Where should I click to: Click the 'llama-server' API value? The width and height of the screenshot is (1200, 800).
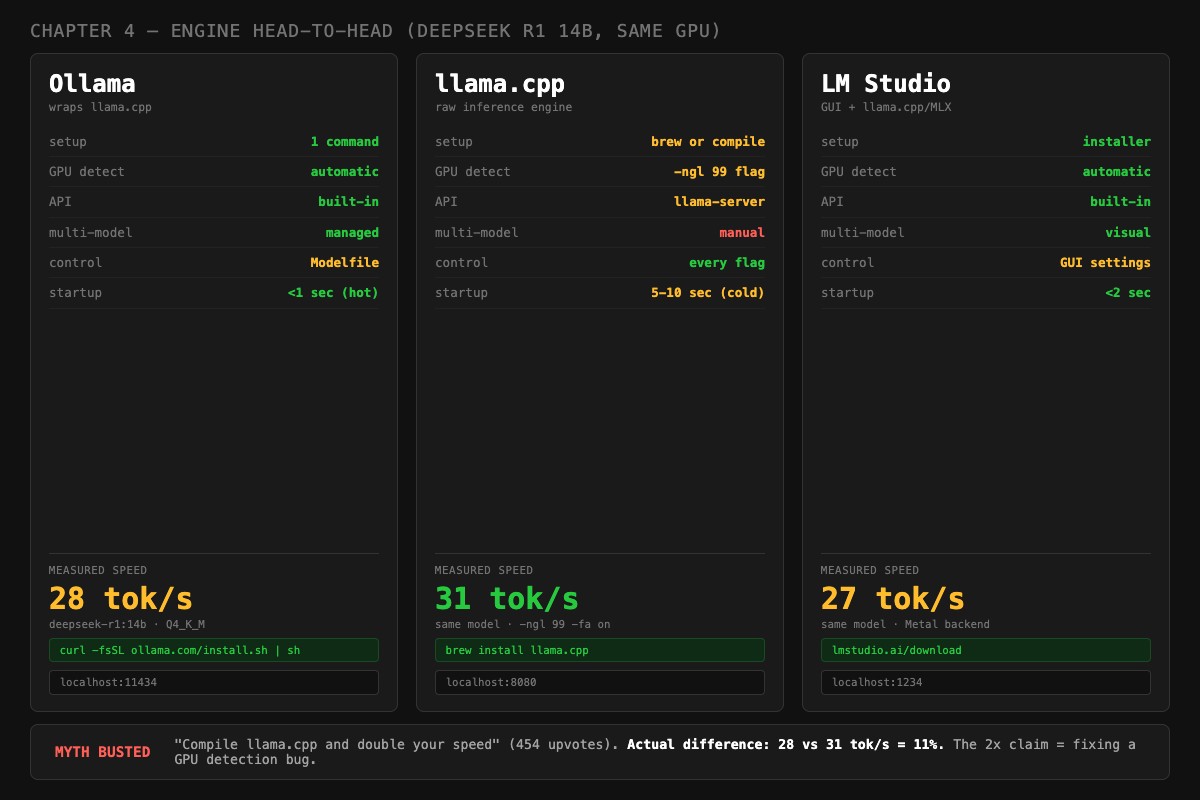[x=719, y=202]
